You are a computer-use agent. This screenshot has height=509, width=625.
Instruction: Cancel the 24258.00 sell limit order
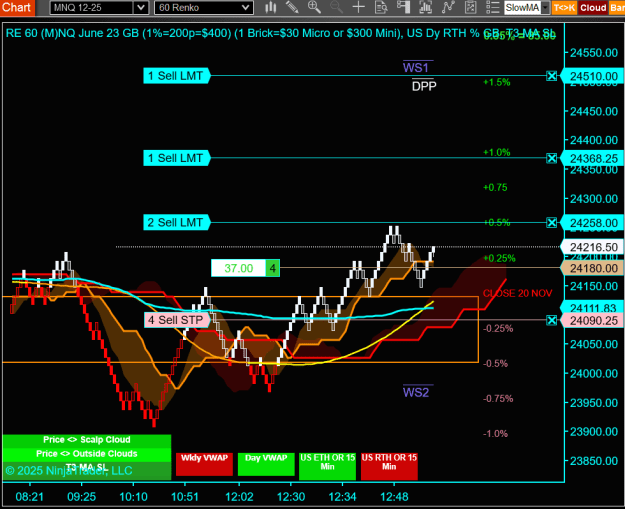[551, 222]
